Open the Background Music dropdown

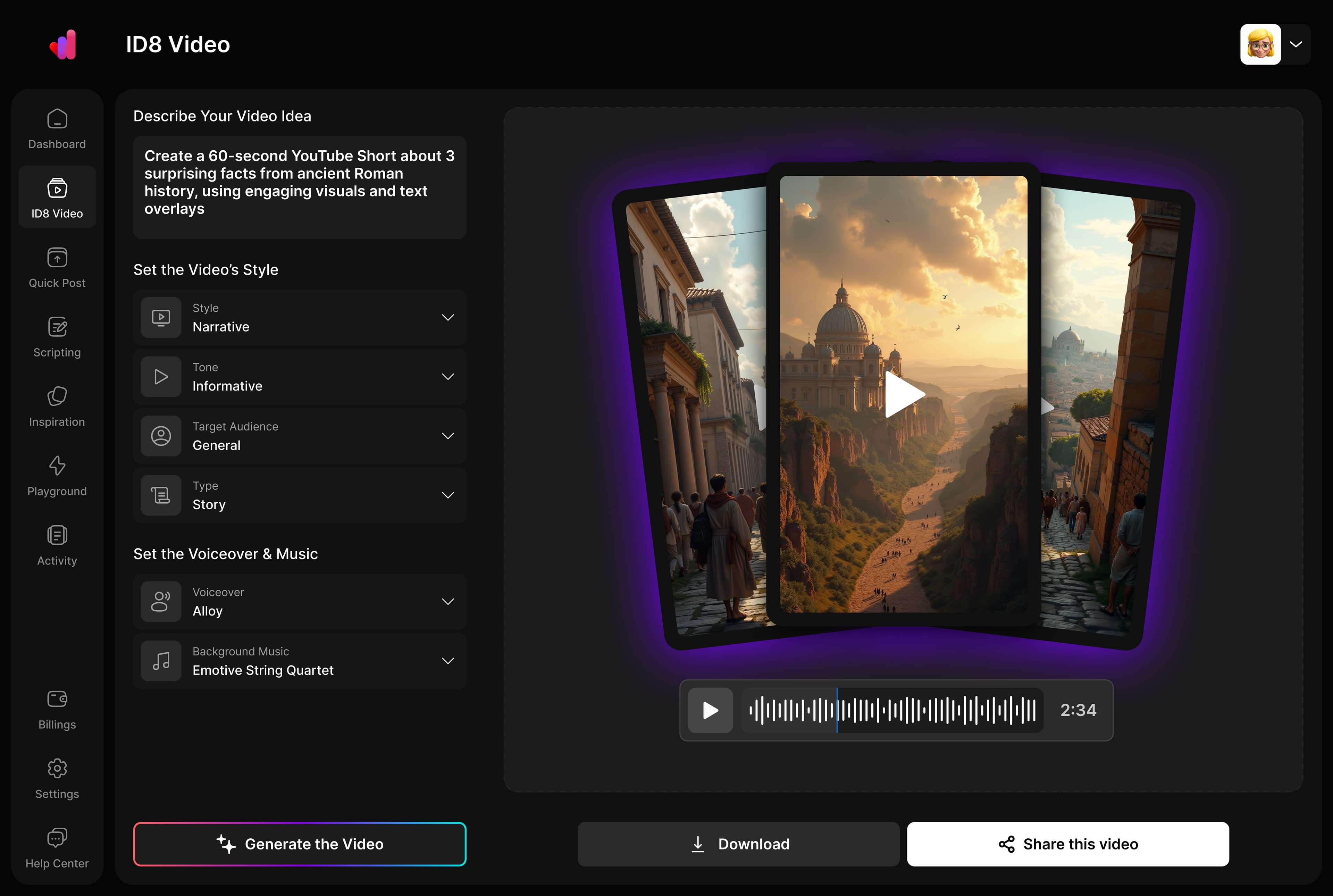tap(299, 661)
